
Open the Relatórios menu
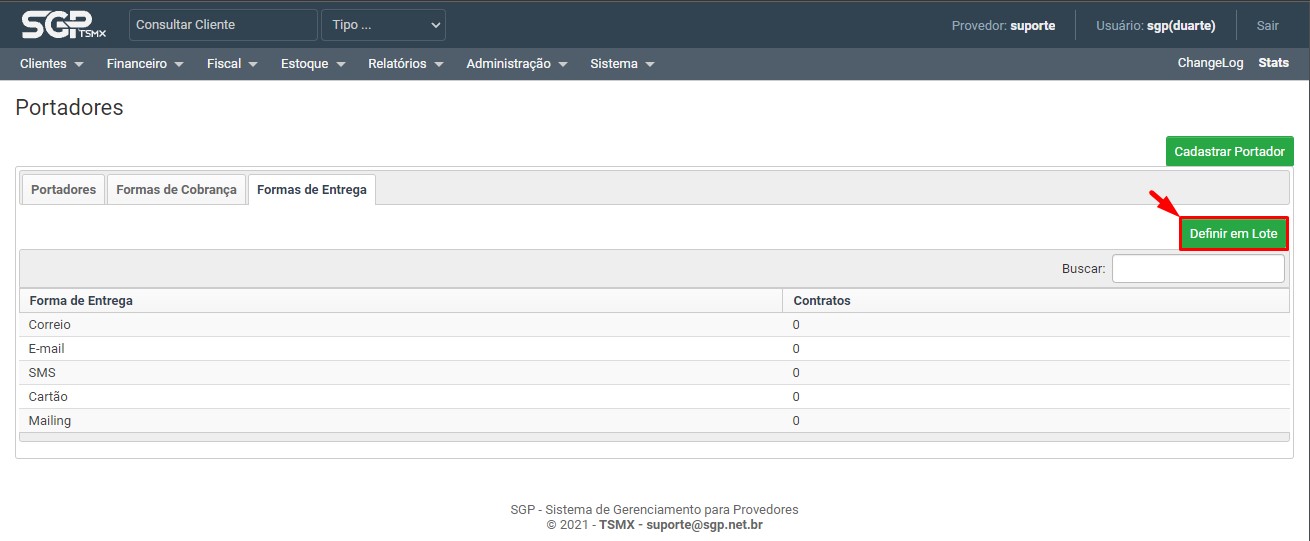(x=405, y=64)
